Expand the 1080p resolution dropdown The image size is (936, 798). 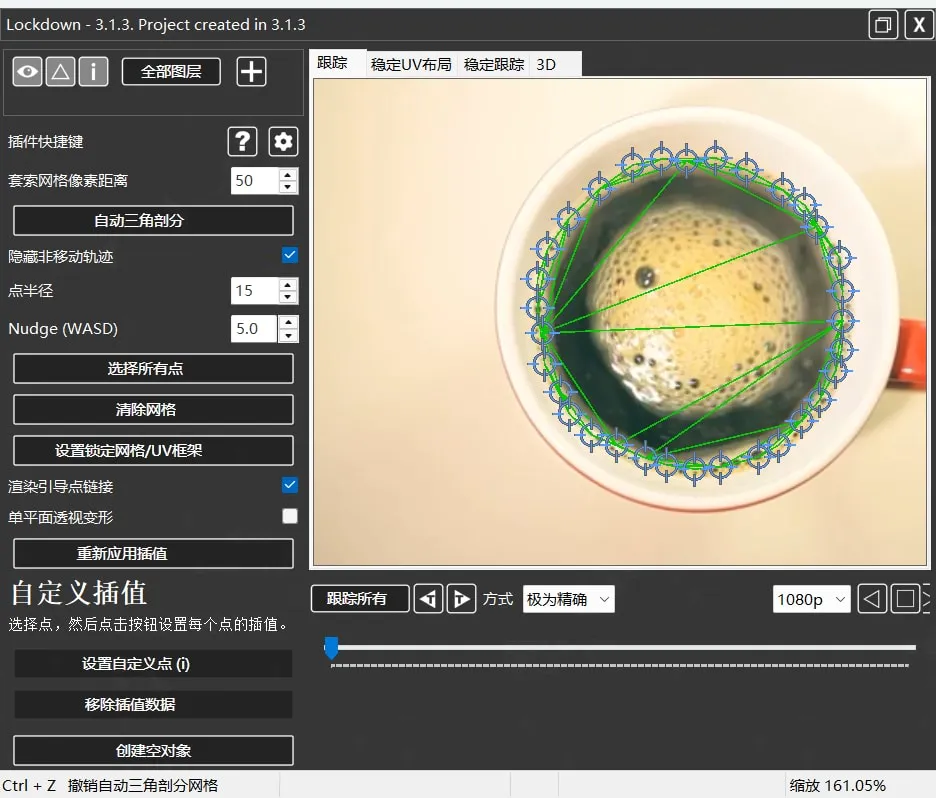[x=811, y=599]
